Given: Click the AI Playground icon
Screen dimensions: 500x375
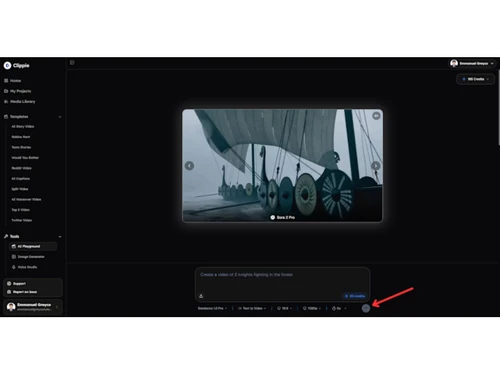Looking at the screenshot, I should tap(14, 246).
